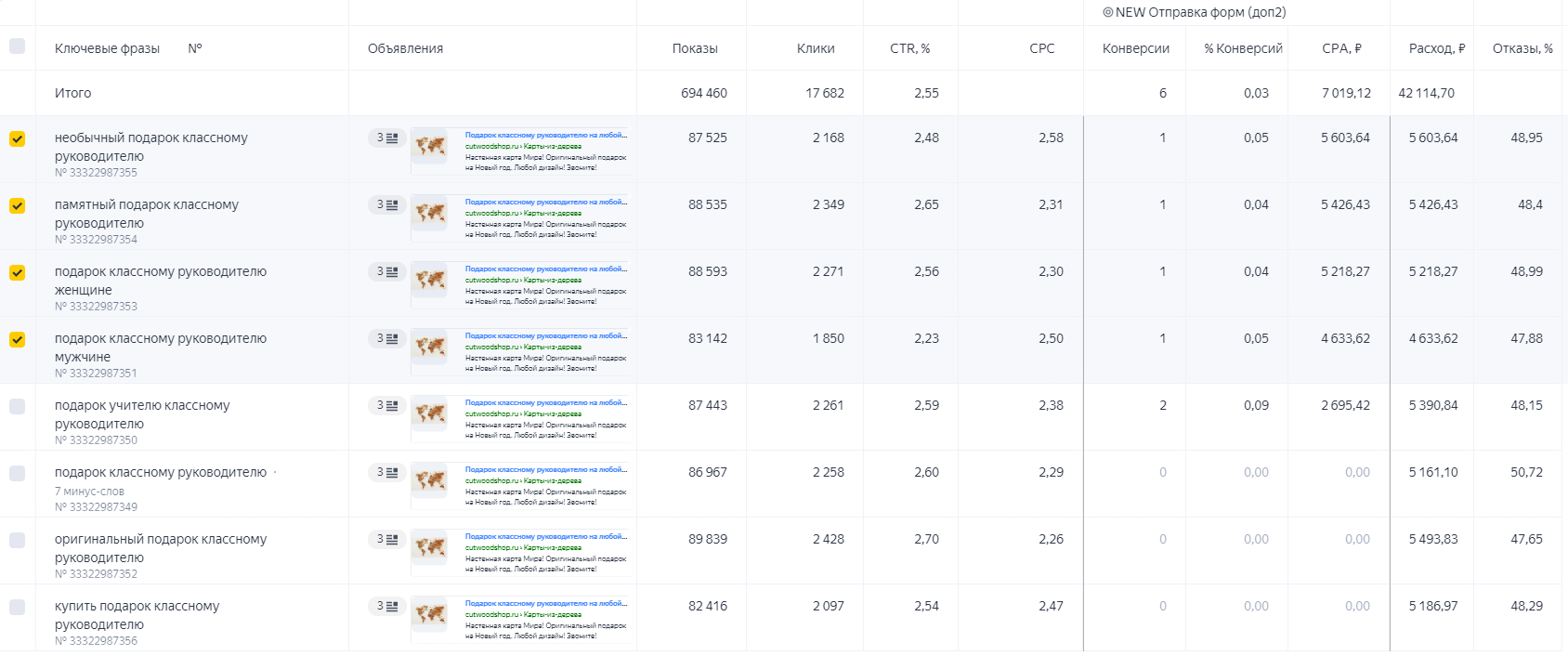Open ads badge for купить подарок row
The height and width of the screenshot is (656, 1568).
(387, 607)
